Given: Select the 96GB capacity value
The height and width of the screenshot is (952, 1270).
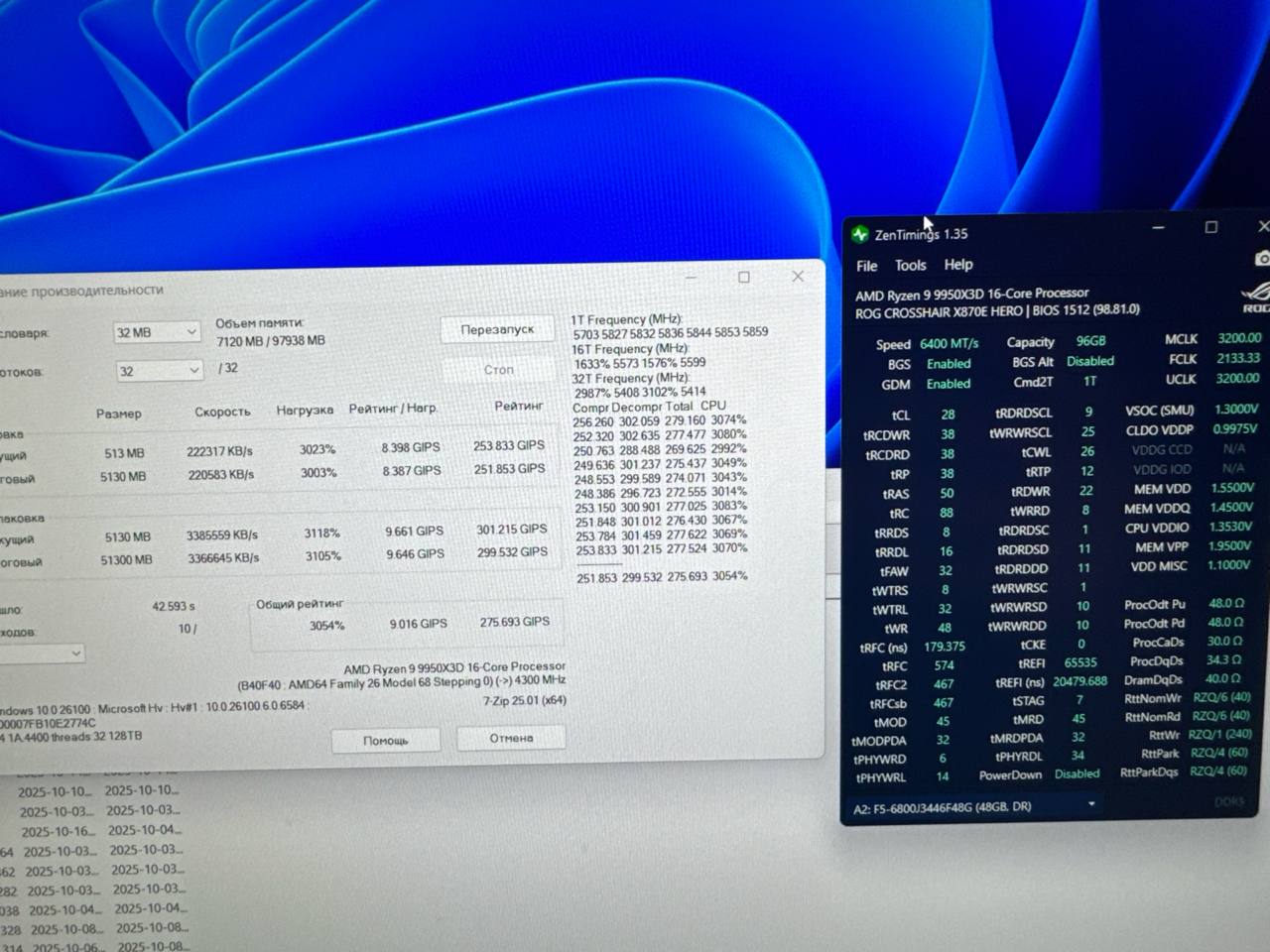Looking at the screenshot, I should tap(1090, 341).
